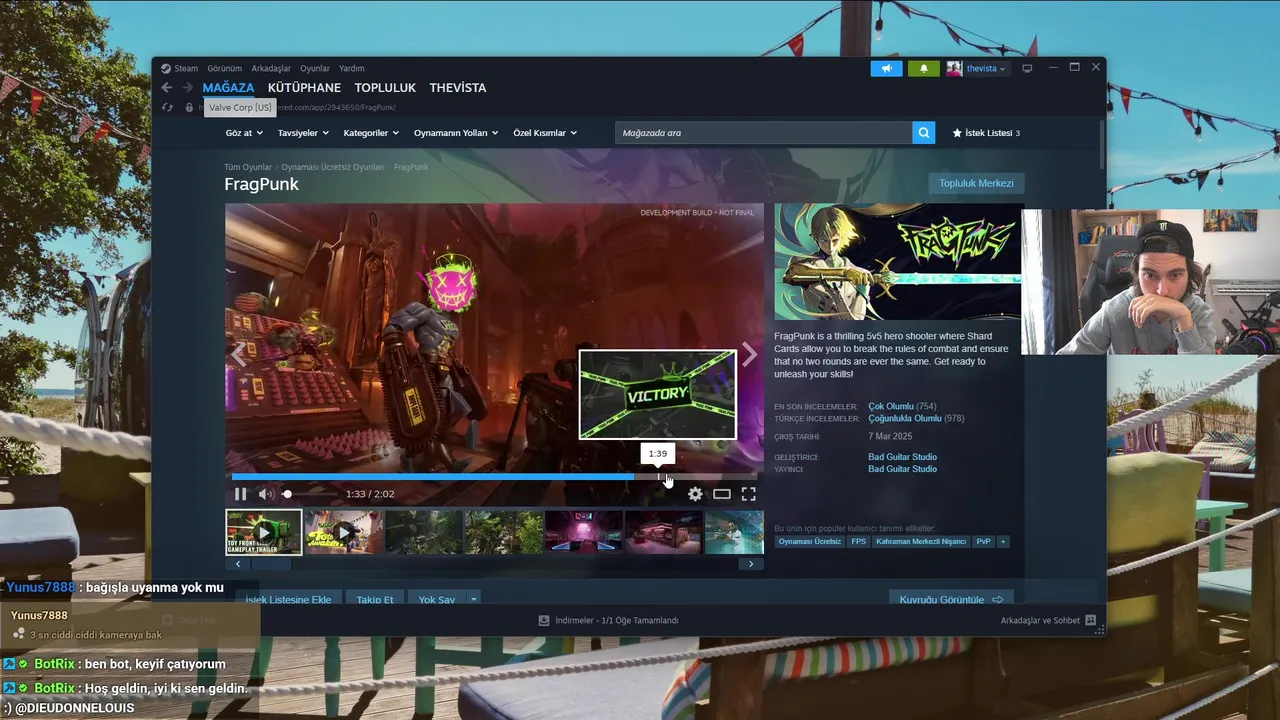Screen dimensions: 1280x720
Task: Pause the FragPunk trailer video
Action: (x=240, y=494)
